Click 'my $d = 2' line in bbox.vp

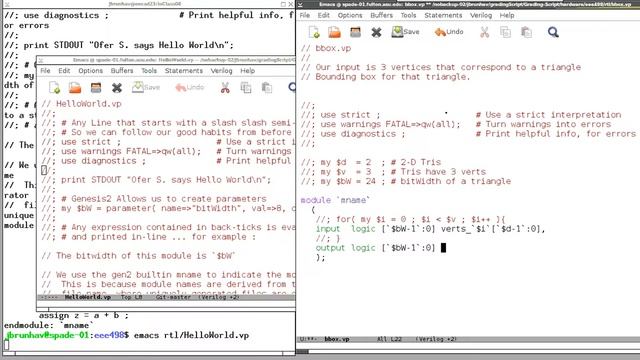pyautogui.click(x=371, y=162)
